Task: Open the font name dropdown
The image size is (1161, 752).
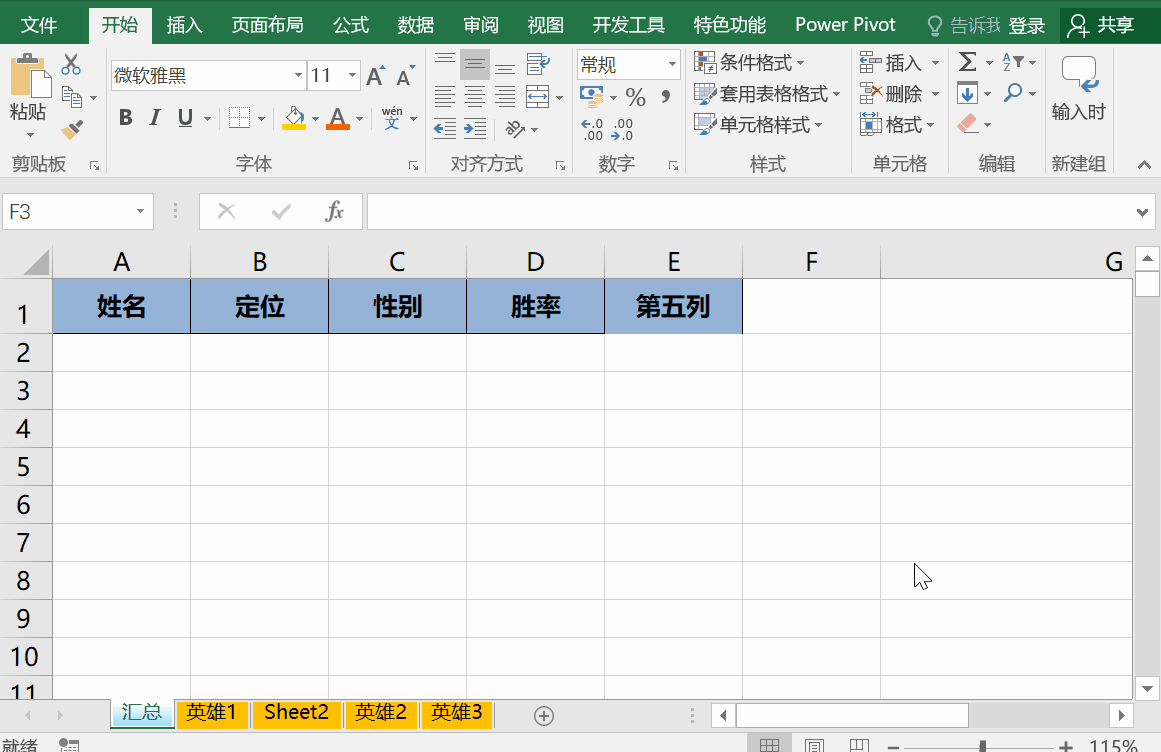Action: pos(298,75)
